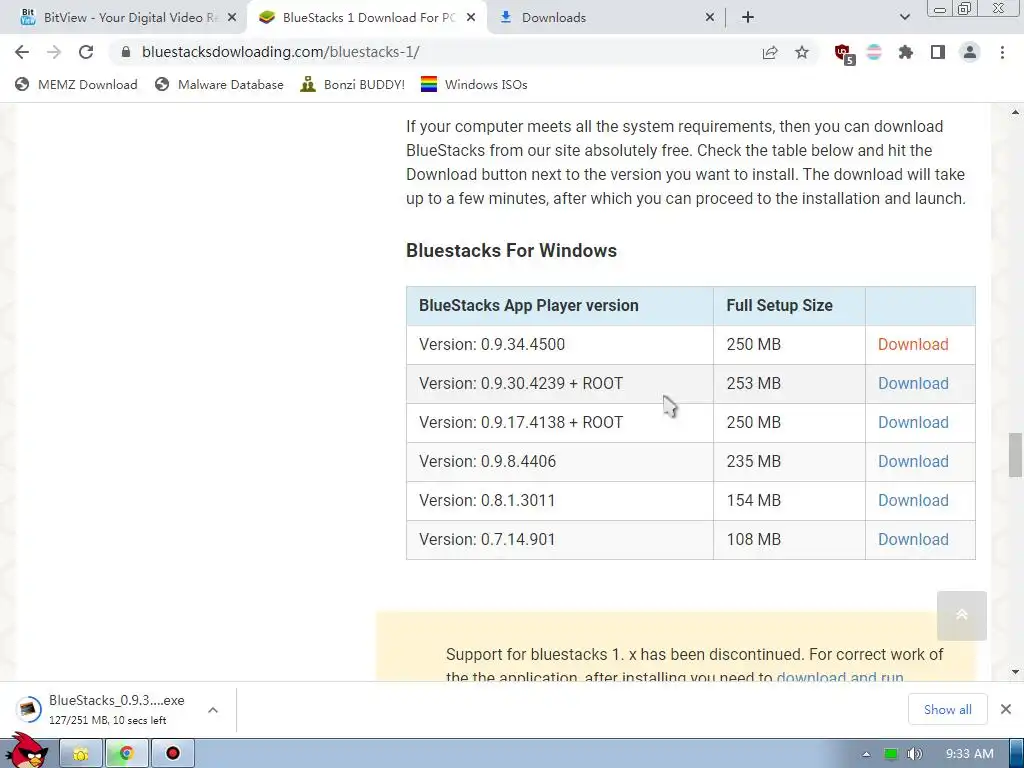Go back to the previous page
This screenshot has width=1024, height=768.
point(22,52)
